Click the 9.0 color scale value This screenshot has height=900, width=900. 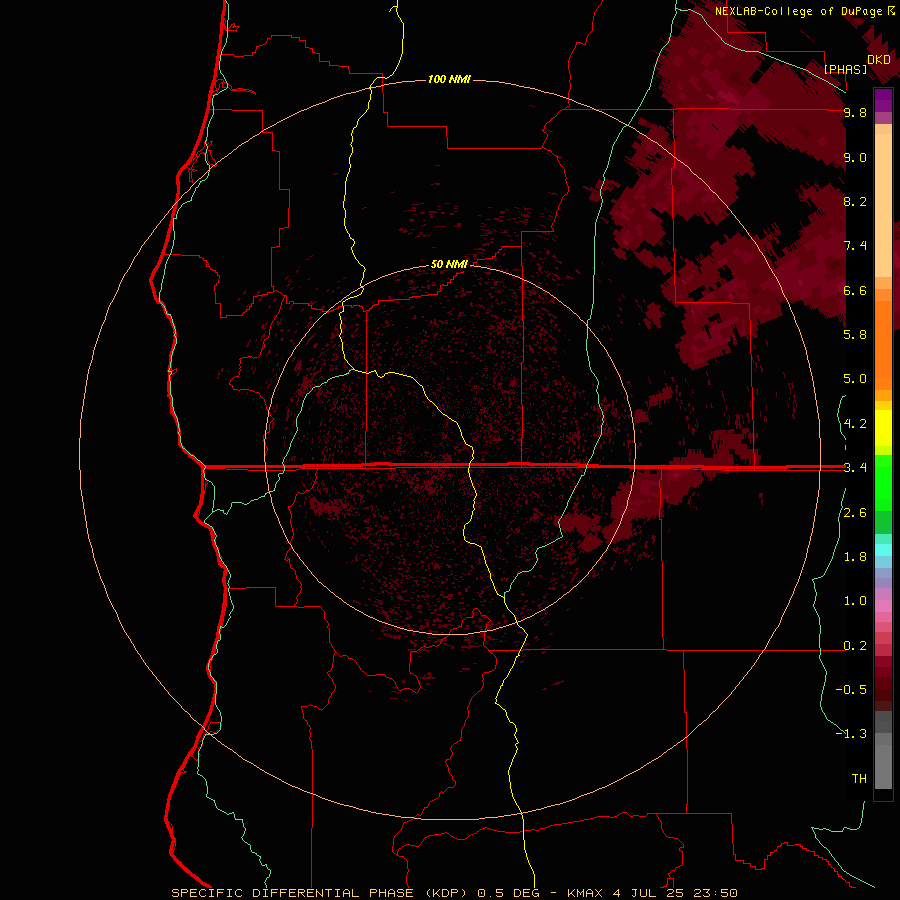[x=855, y=157]
